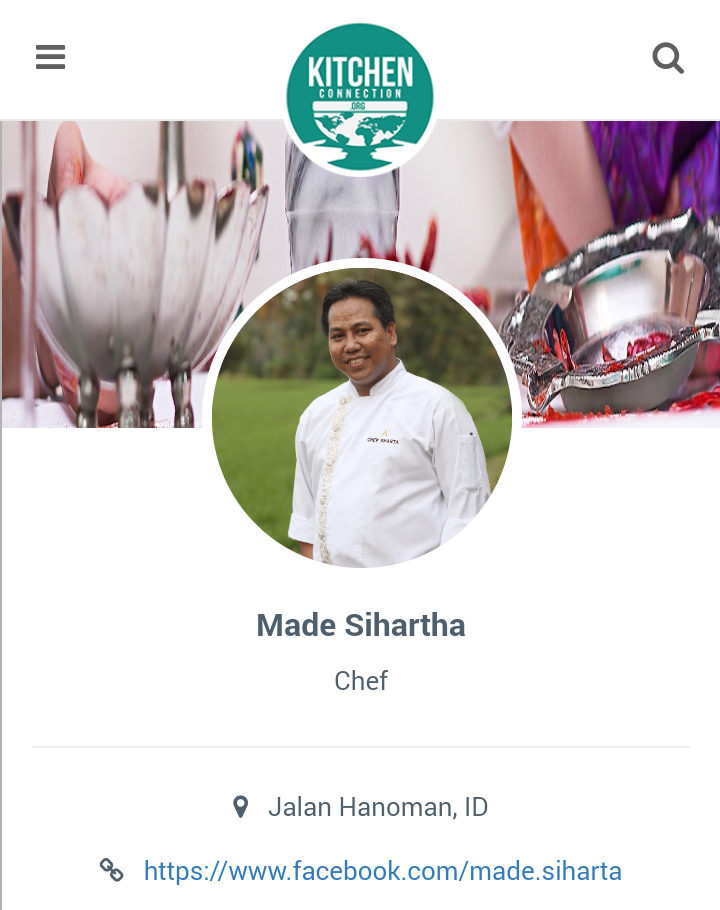The image size is (720, 910).
Task: Open the facebook.com/made.siharta link
Action: (x=383, y=871)
